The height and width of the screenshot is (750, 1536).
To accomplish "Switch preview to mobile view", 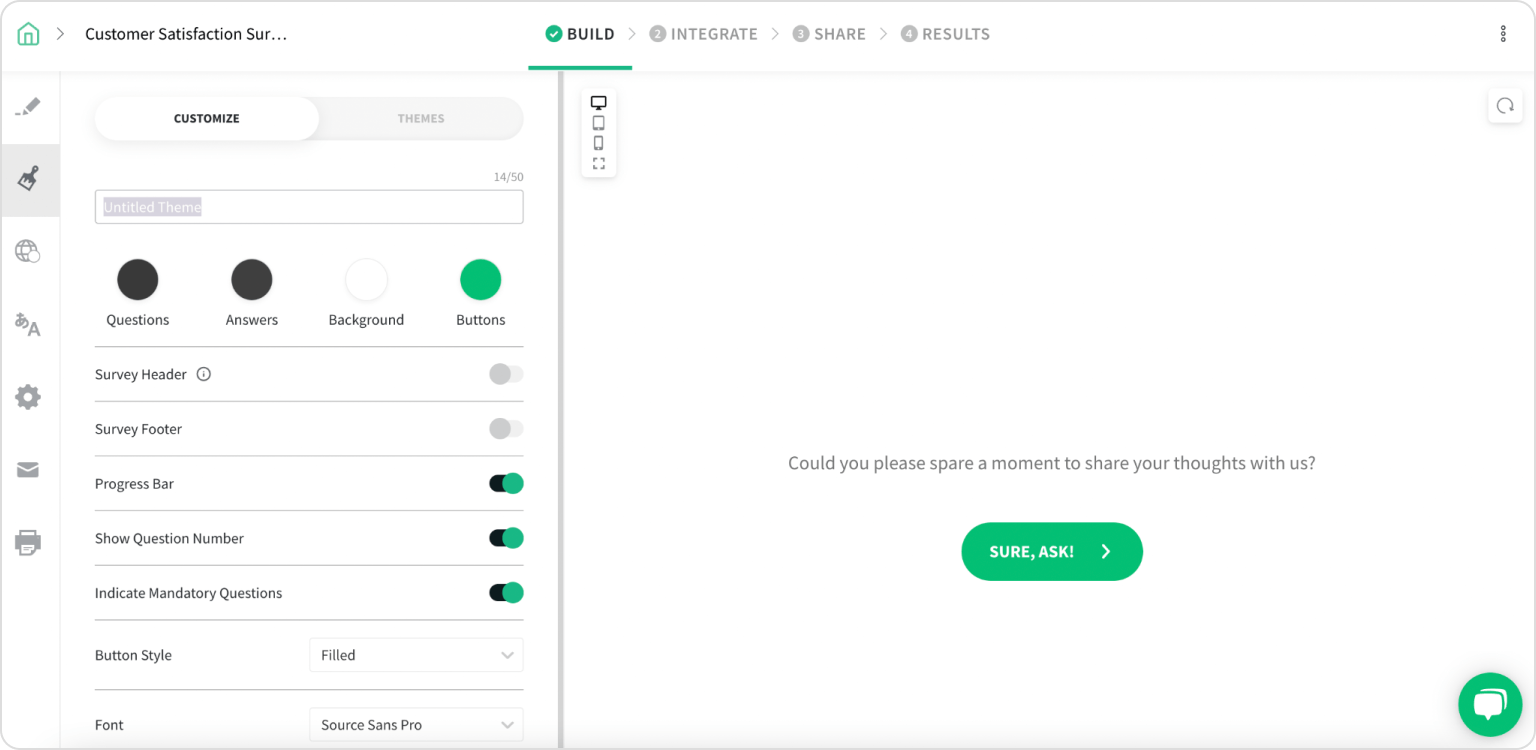I will tap(599, 143).
